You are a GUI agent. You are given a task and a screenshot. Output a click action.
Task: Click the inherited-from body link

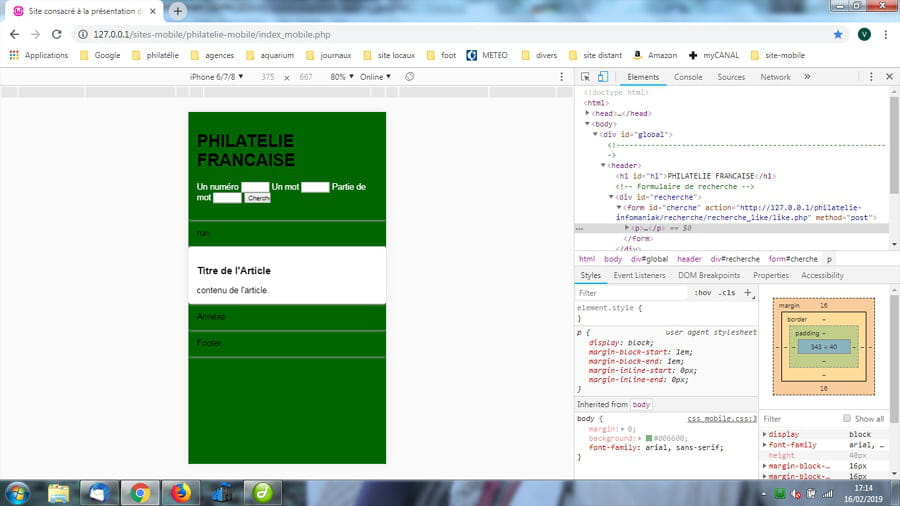pyautogui.click(x=641, y=404)
